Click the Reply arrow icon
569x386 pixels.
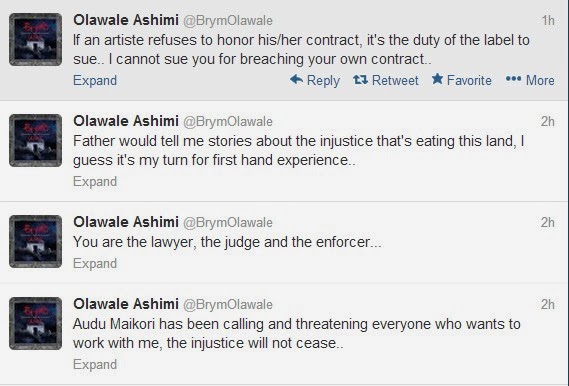296,79
